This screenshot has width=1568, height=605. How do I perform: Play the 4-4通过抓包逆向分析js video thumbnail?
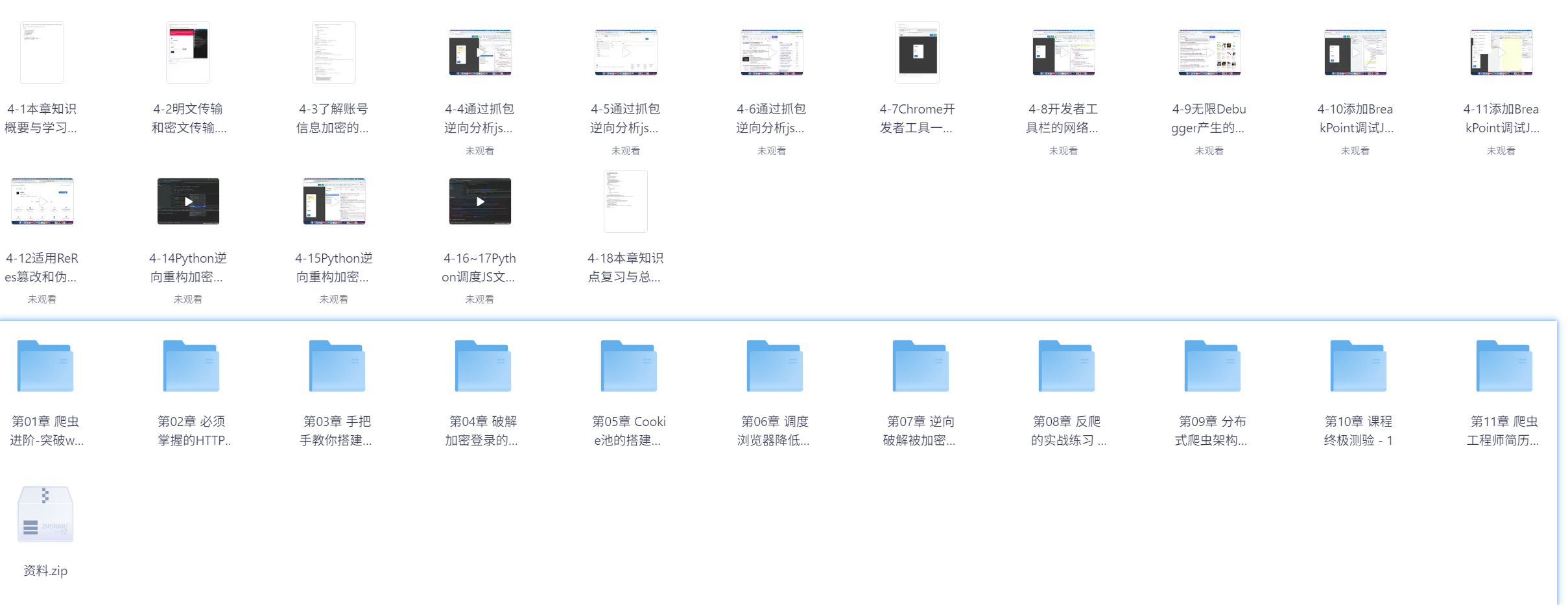[480, 53]
